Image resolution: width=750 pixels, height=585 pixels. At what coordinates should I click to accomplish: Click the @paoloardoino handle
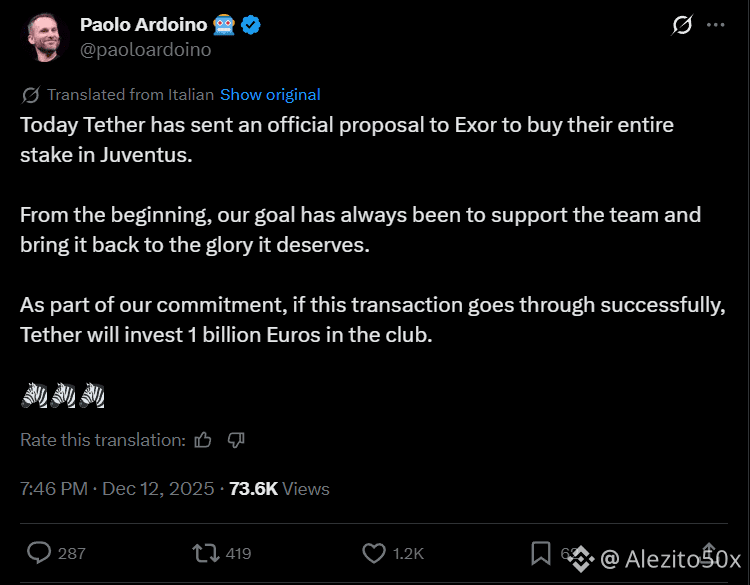point(145,50)
